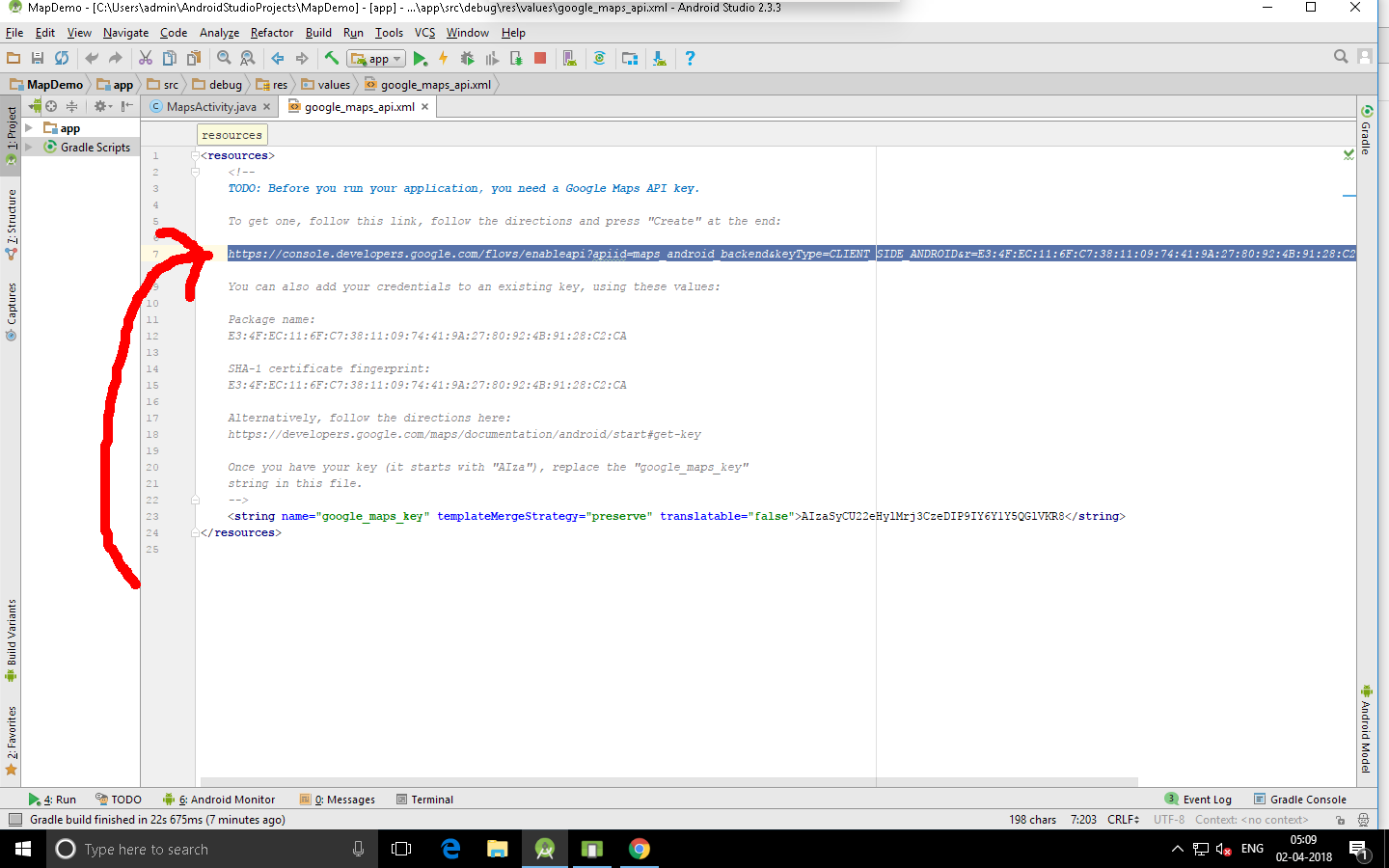Stop the running app
The height and width of the screenshot is (868, 1389).
540,58
